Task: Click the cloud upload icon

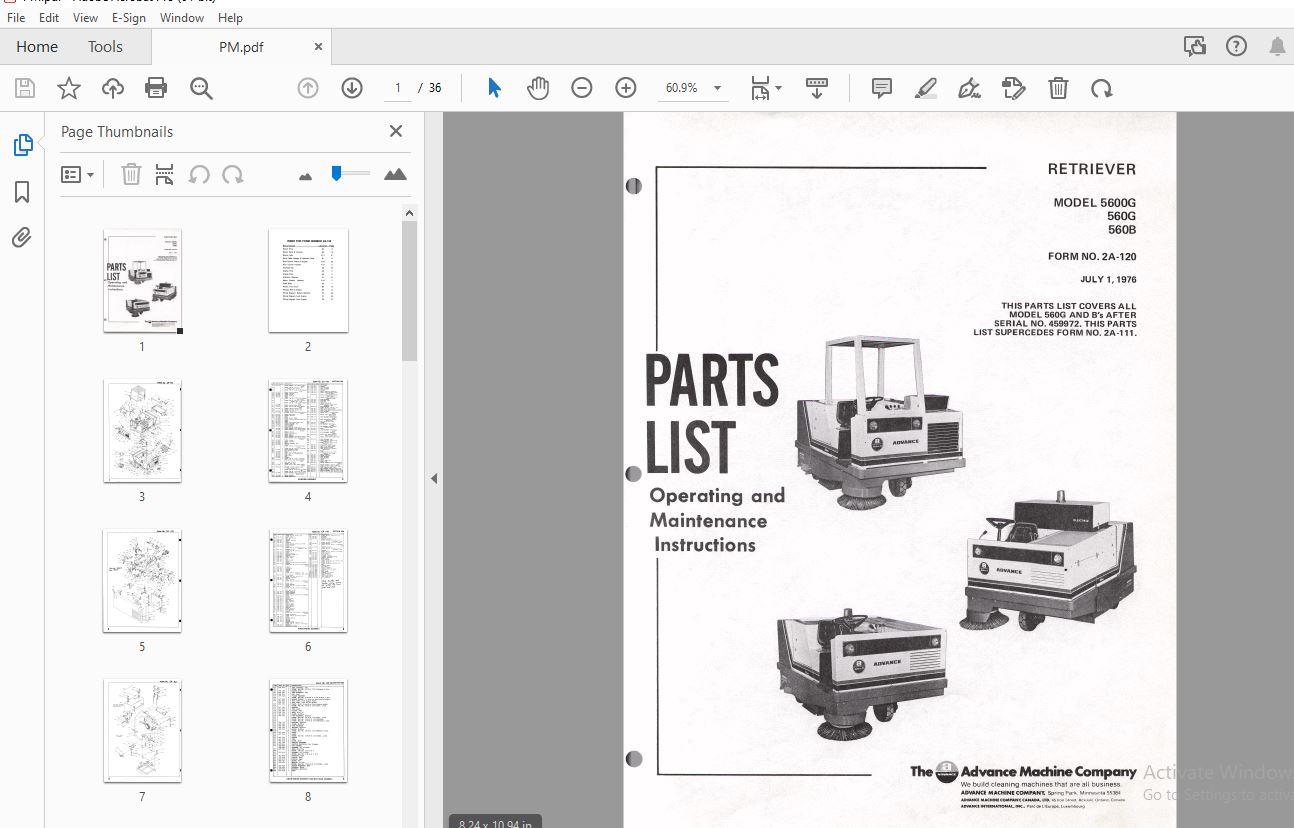Action: (x=113, y=88)
